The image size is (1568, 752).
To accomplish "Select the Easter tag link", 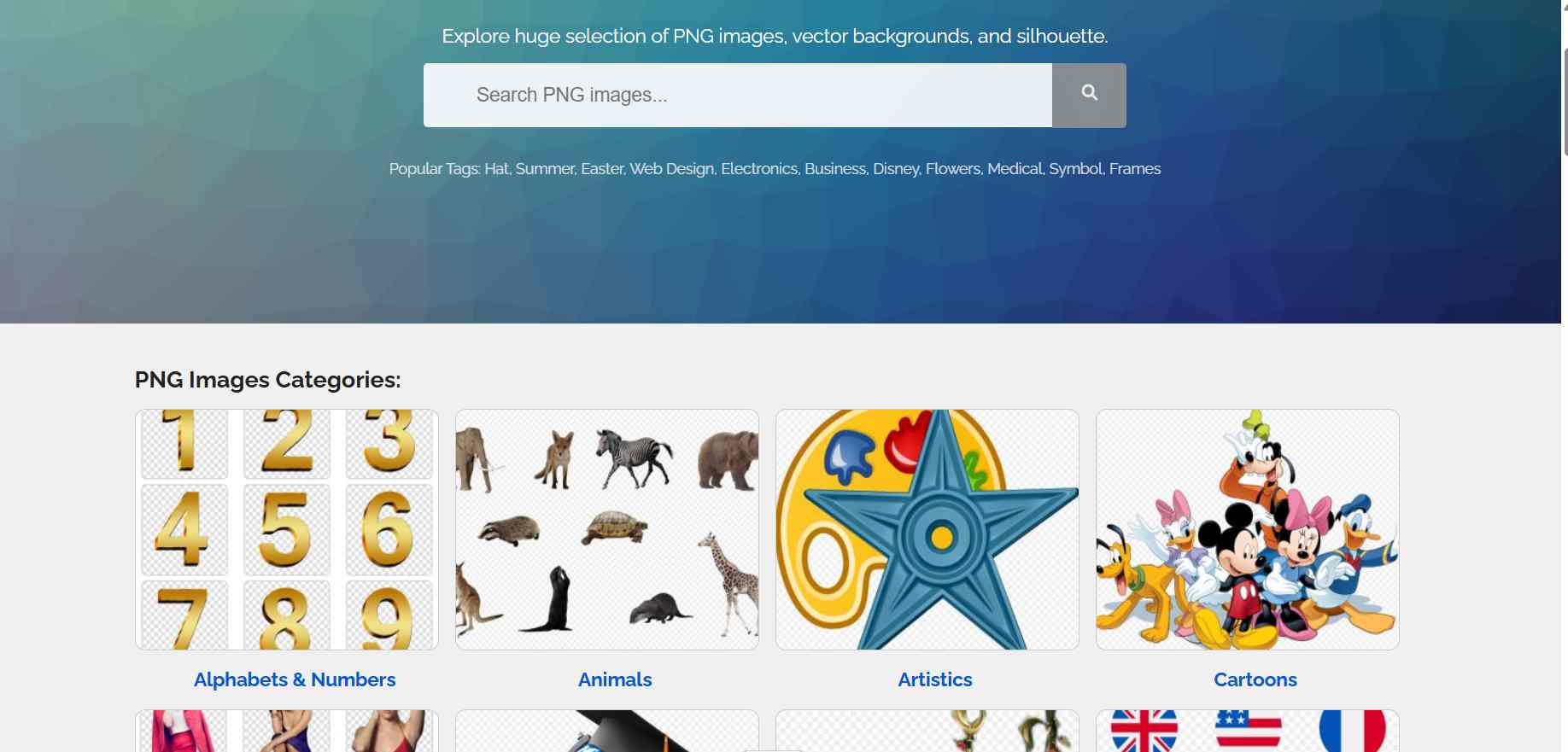I will pyautogui.click(x=602, y=169).
